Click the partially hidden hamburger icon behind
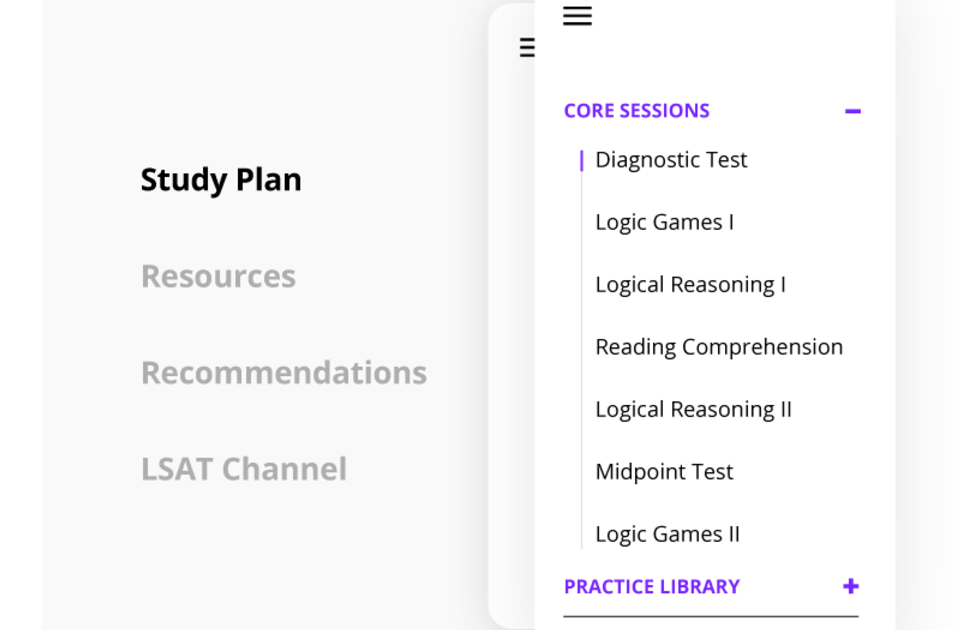The image size is (961, 630). (527, 47)
